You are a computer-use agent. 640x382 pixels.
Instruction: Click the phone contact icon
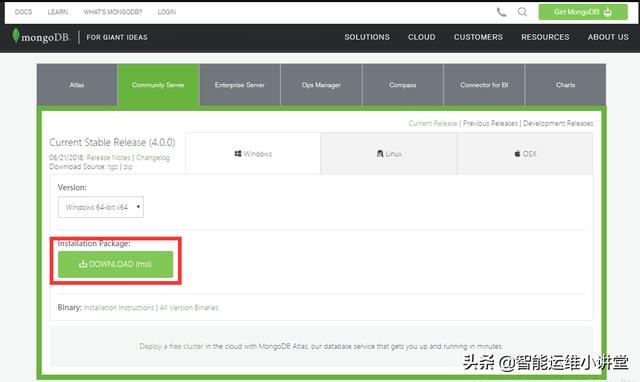coord(501,12)
